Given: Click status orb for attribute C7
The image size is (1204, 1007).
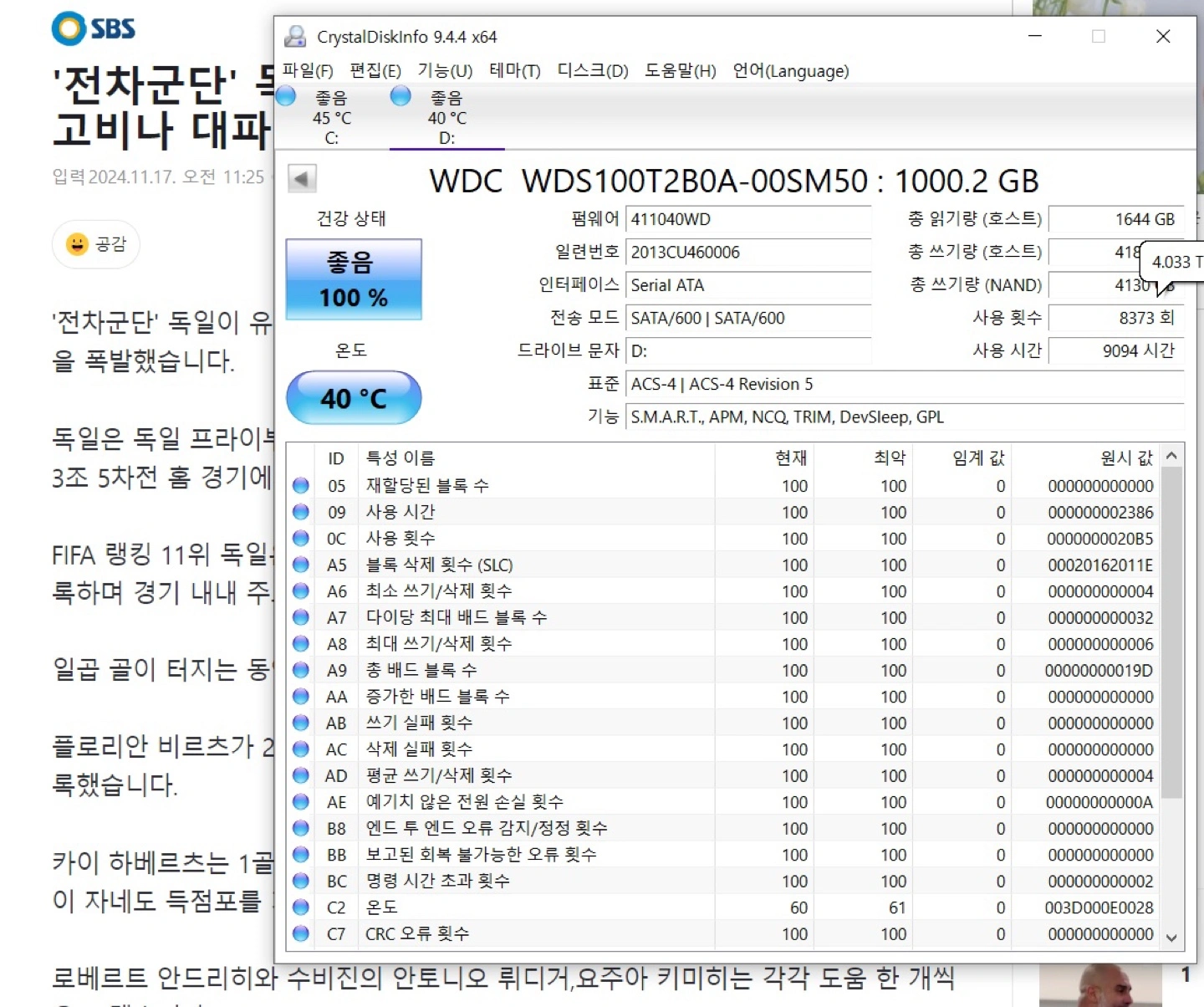Looking at the screenshot, I should [301, 933].
